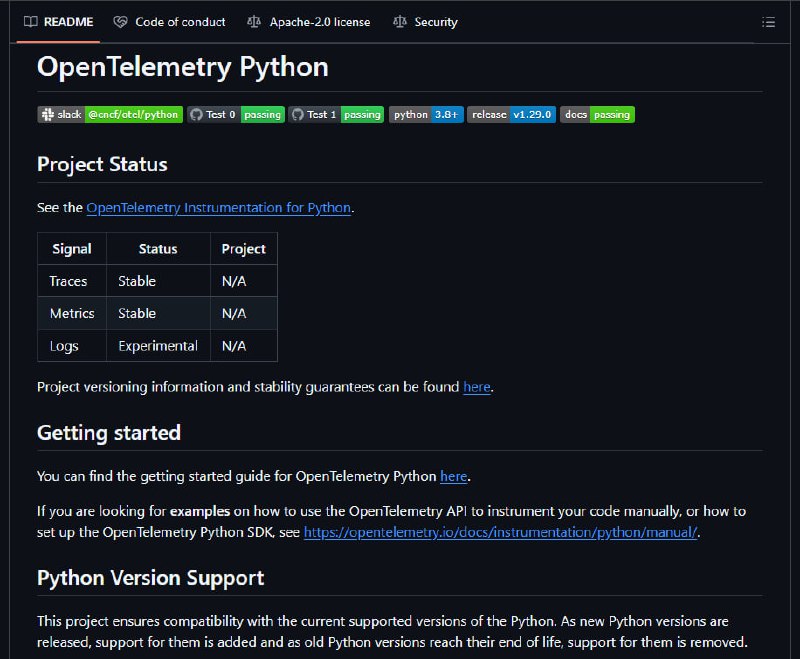Click the 'here' link for getting started guide
This screenshot has height=659, width=800.
click(x=454, y=476)
